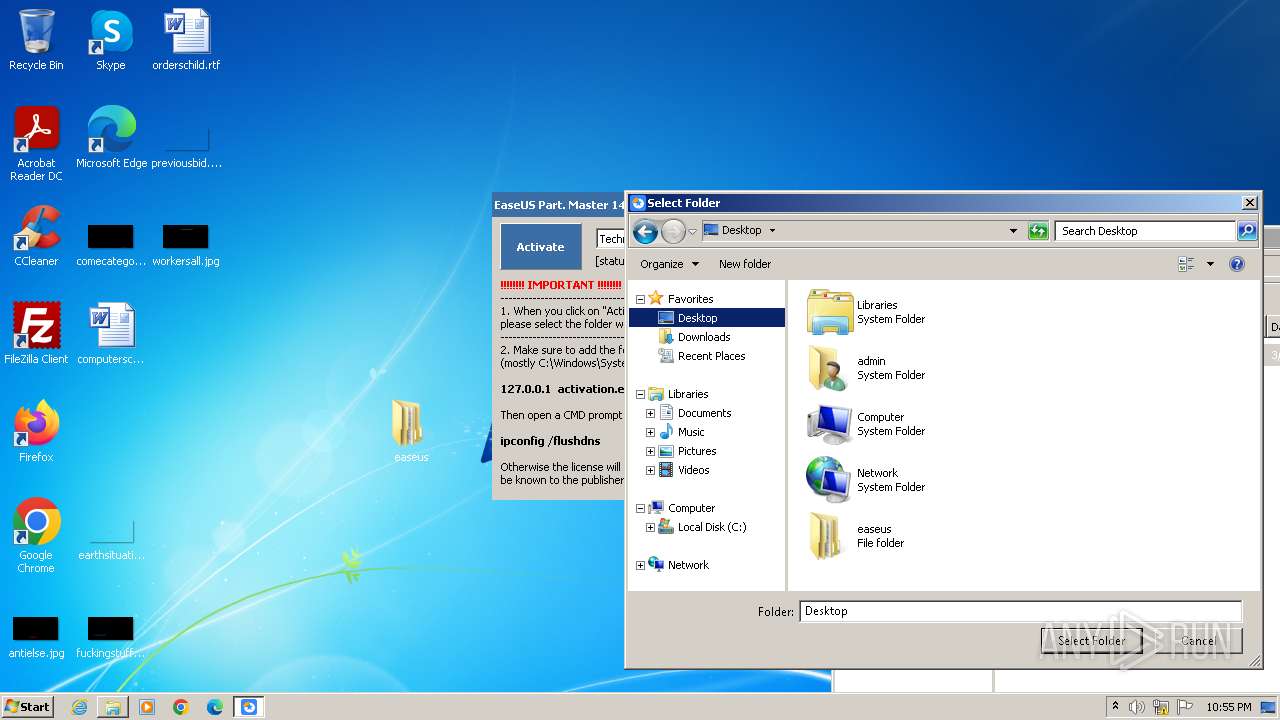The width and height of the screenshot is (1280, 720).
Task: Open the Help icon in dialog toolbar
Action: [x=1237, y=264]
